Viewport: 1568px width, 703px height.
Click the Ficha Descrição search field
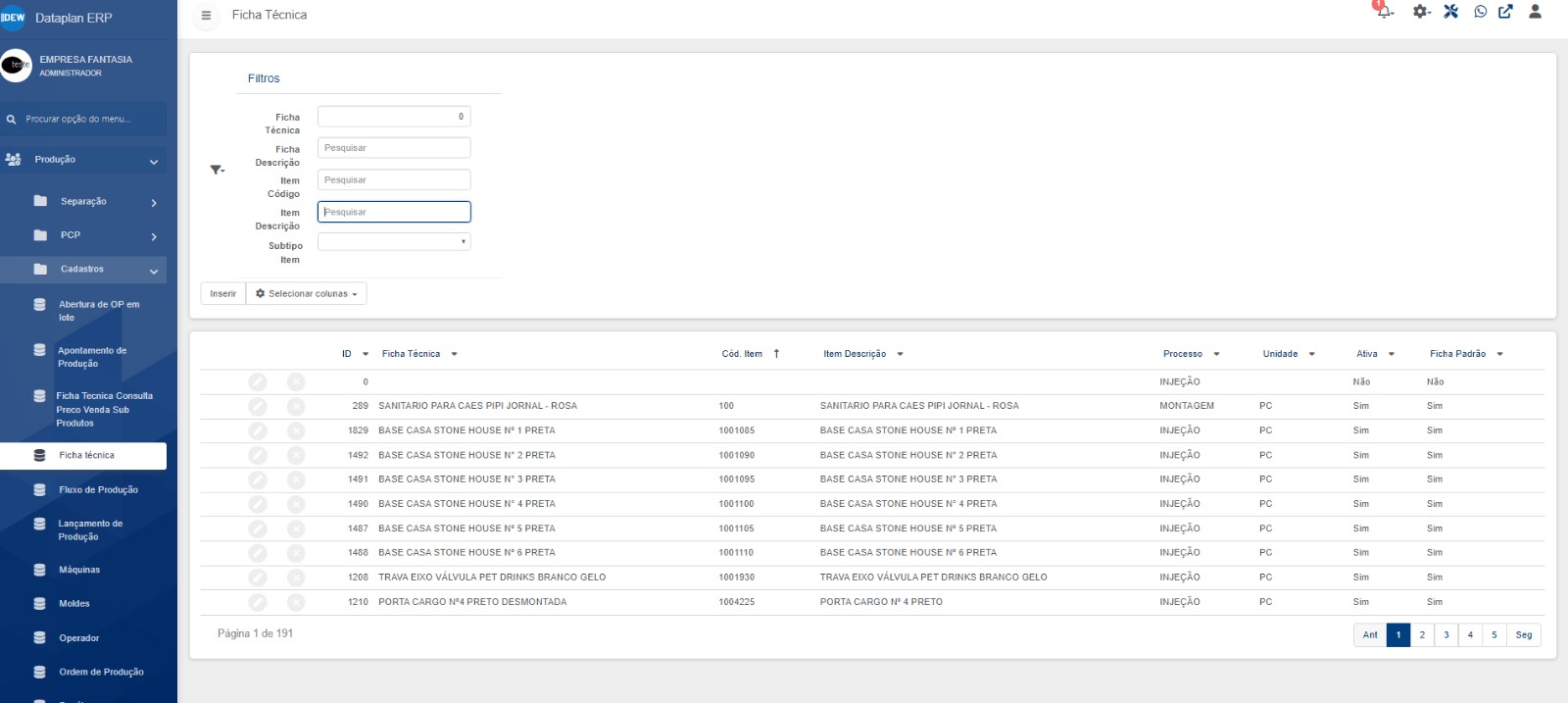click(x=394, y=148)
